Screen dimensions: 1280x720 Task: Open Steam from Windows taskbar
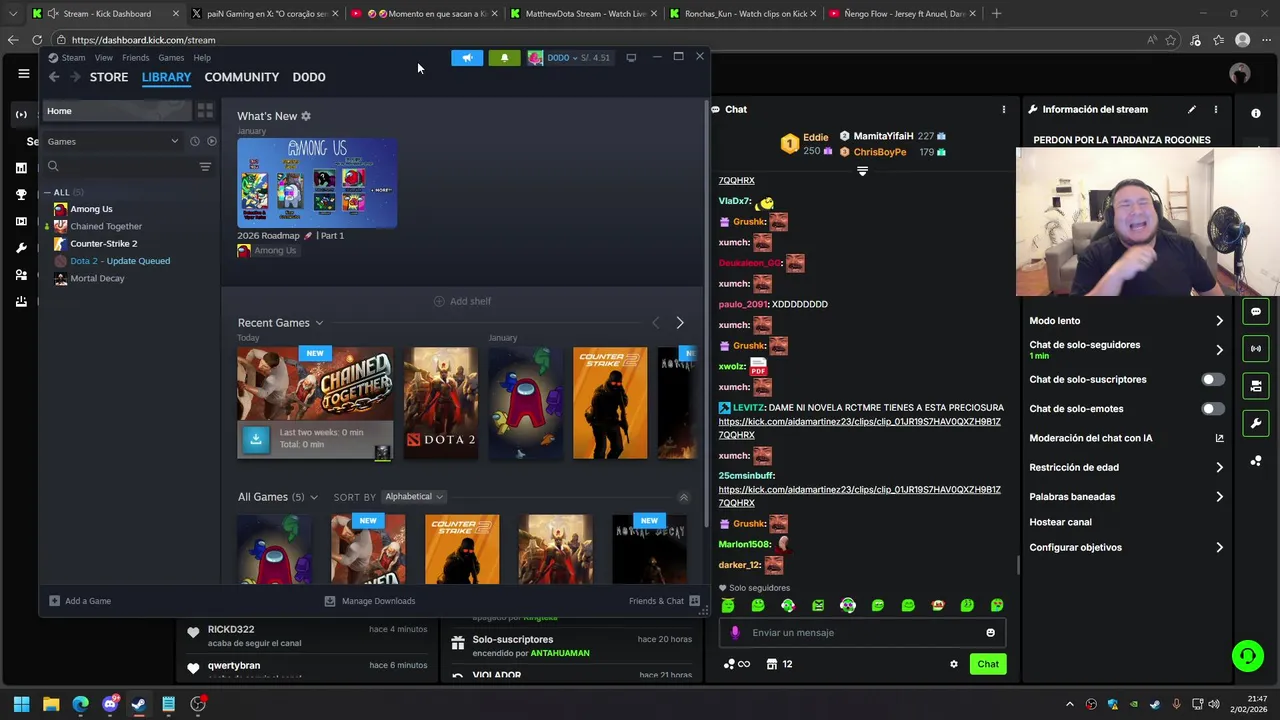click(x=139, y=704)
